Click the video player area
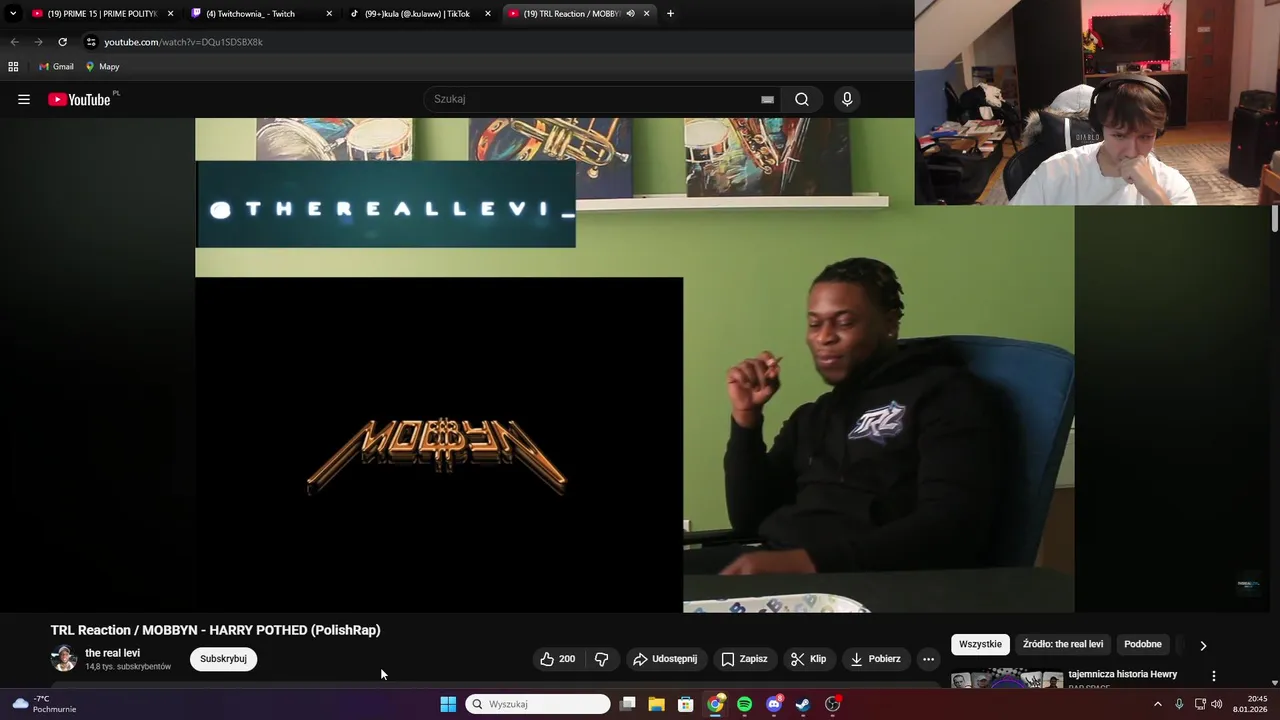 coord(635,365)
